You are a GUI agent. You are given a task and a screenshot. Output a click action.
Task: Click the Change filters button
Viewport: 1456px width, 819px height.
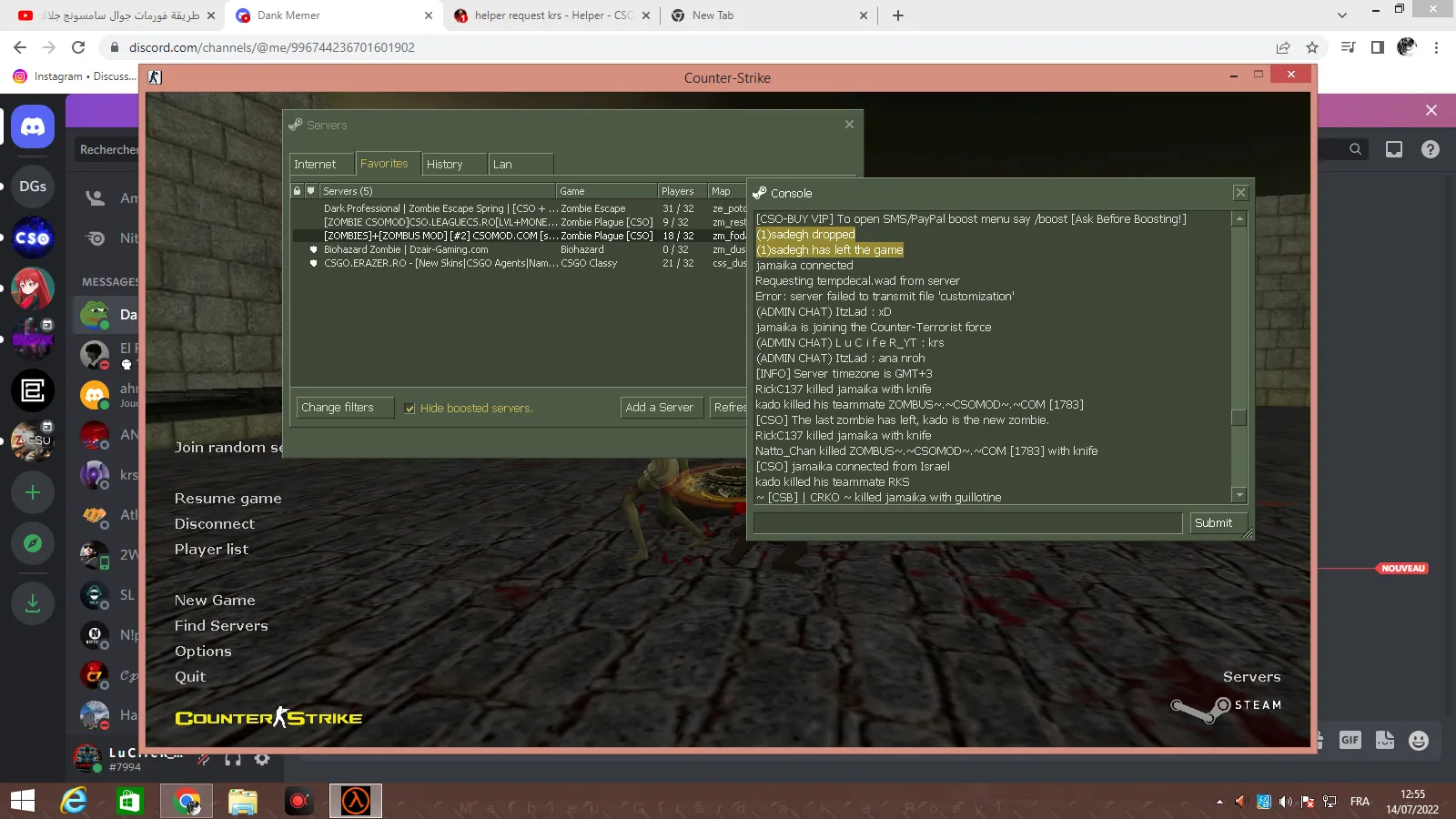345,408
